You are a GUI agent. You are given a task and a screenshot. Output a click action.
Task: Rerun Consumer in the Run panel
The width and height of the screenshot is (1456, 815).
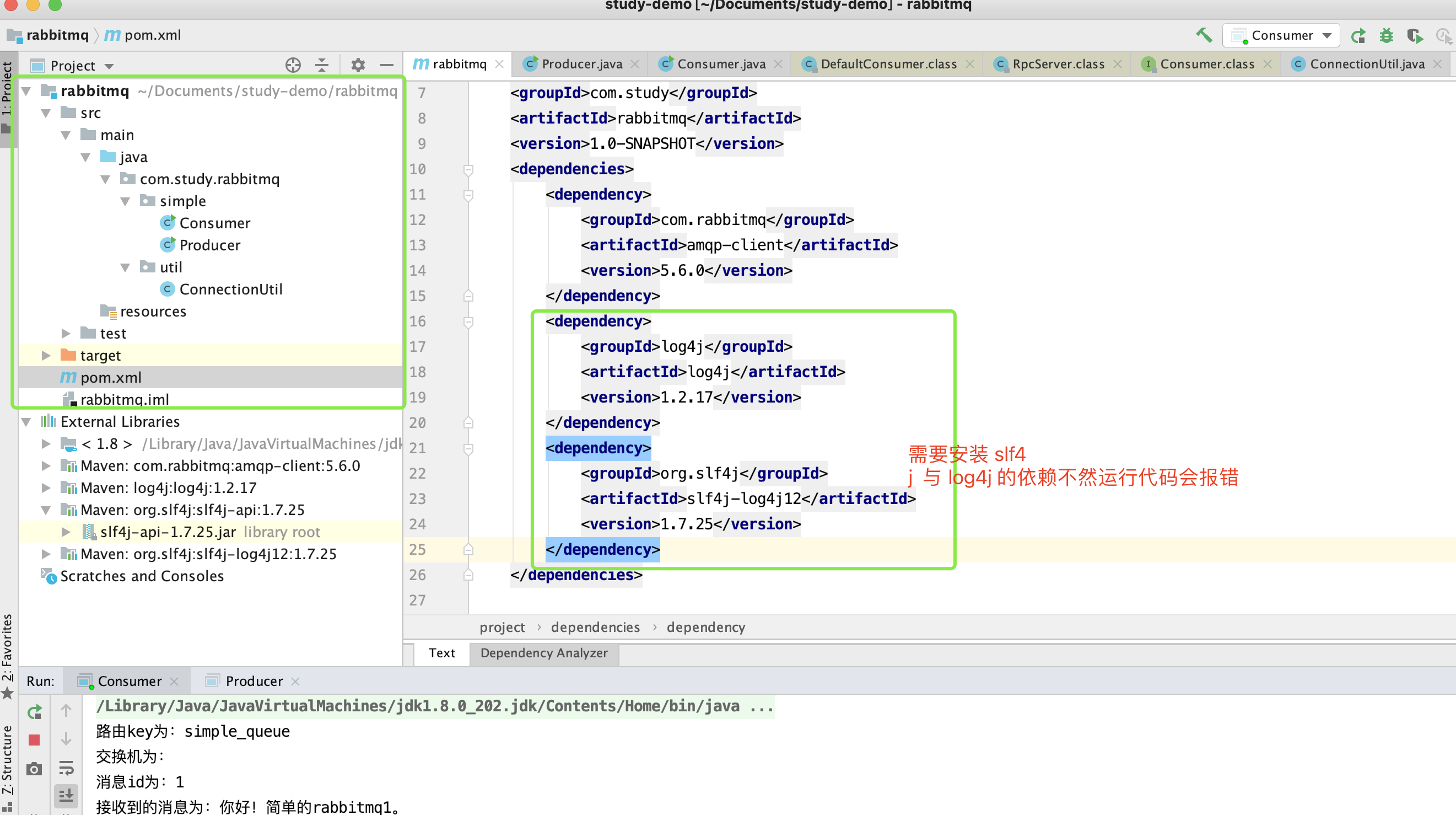click(34, 711)
